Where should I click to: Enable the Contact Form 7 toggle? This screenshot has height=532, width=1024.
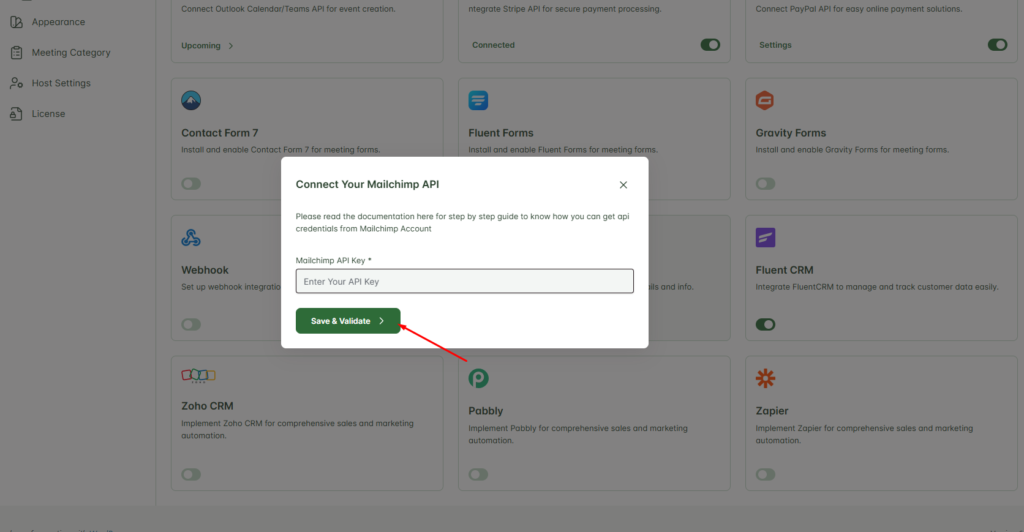point(191,184)
